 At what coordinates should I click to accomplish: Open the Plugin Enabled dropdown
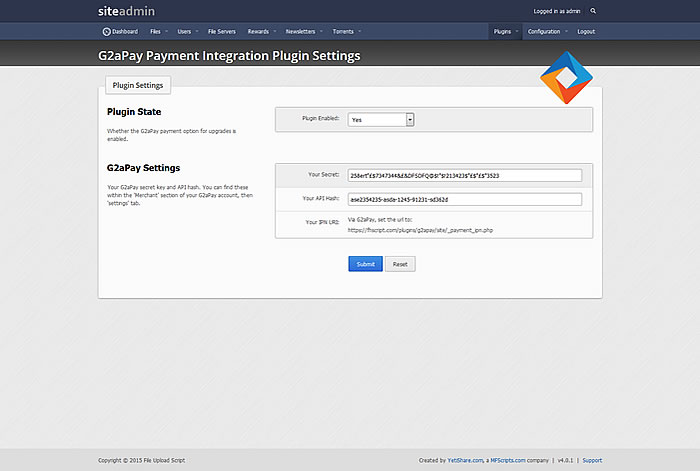click(381, 120)
